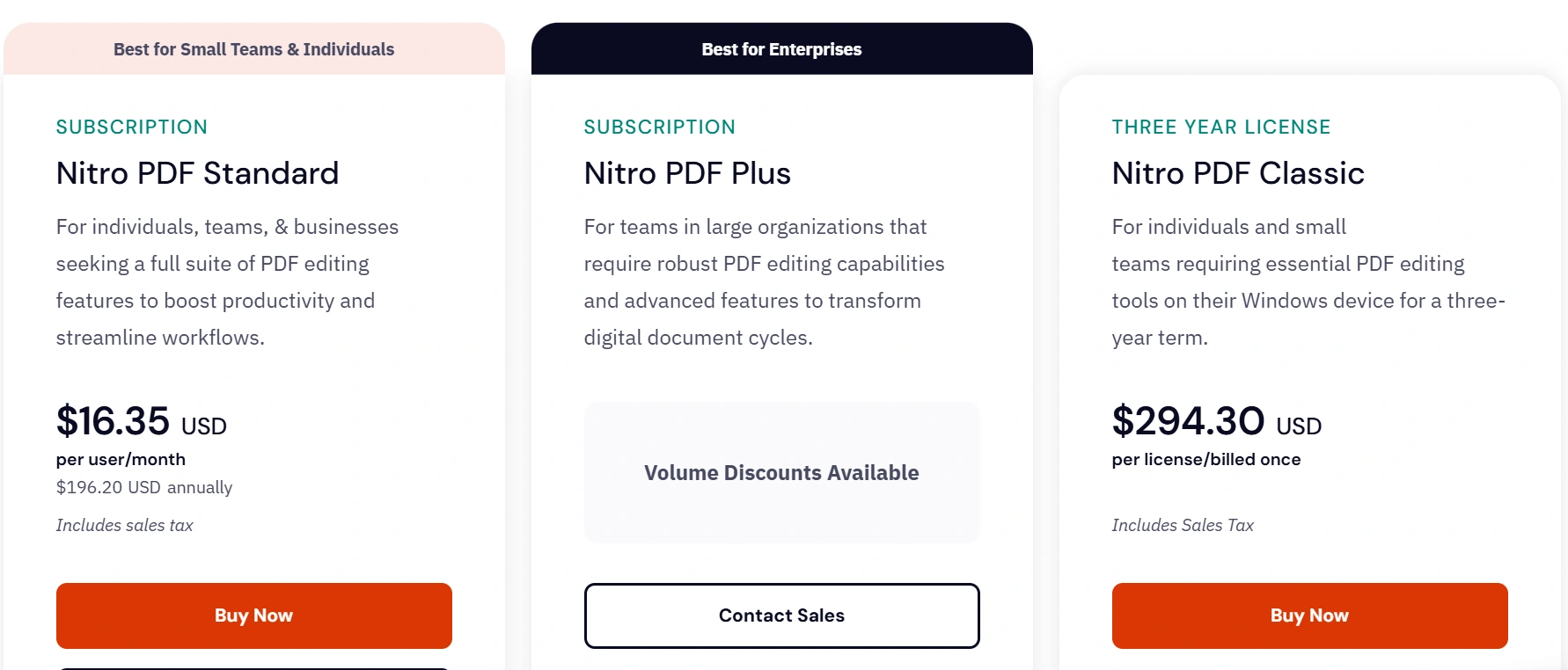This screenshot has width=1568, height=670.
Task: Click Buy Now for Nitro PDF Standard
Action: tap(253, 615)
